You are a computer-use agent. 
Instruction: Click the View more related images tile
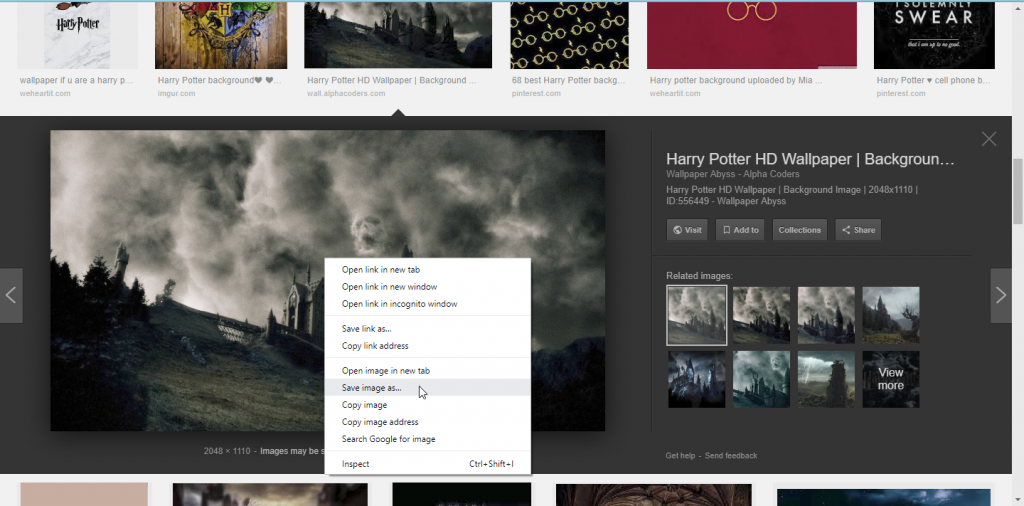(891, 379)
